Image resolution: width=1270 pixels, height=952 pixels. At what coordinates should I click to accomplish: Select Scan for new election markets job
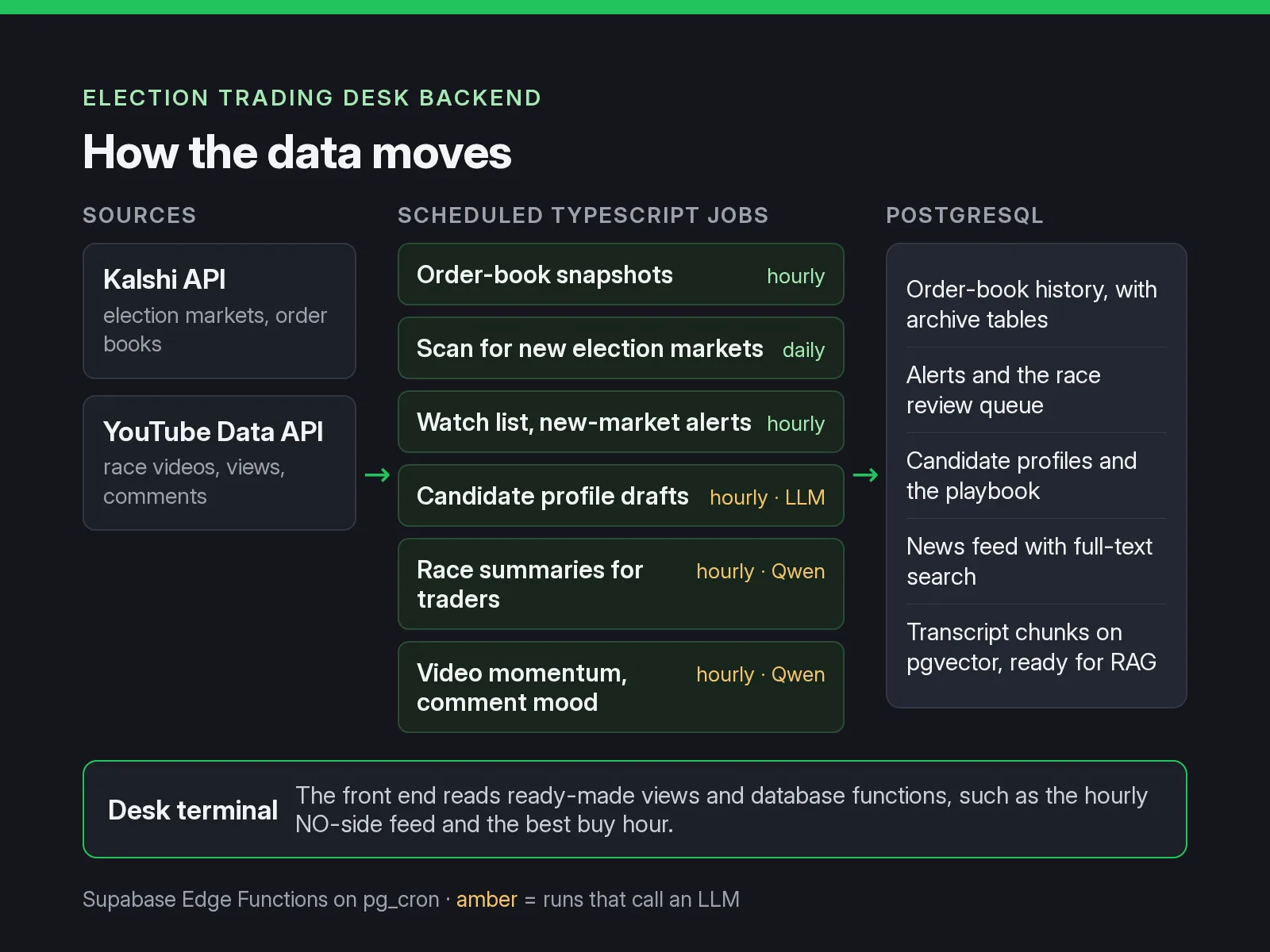pos(621,348)
